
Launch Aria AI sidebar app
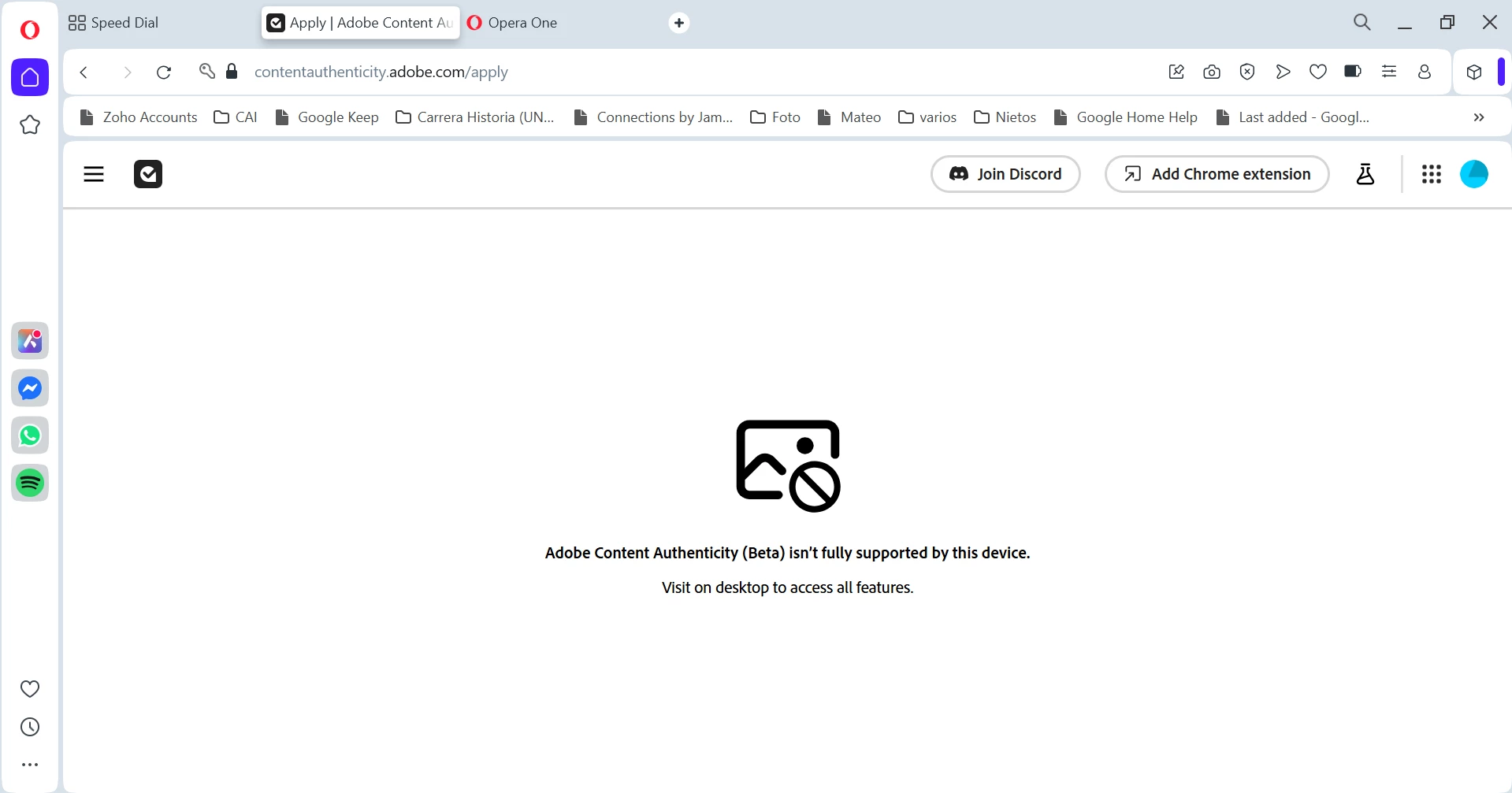30,341
